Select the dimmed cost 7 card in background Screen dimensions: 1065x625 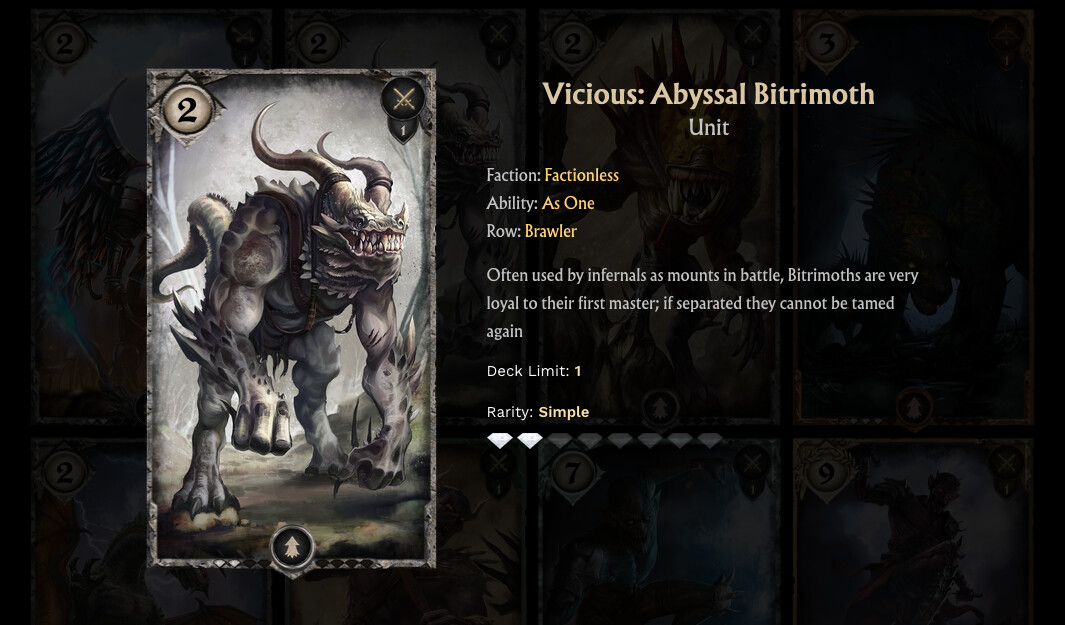(x=658, y=531)
